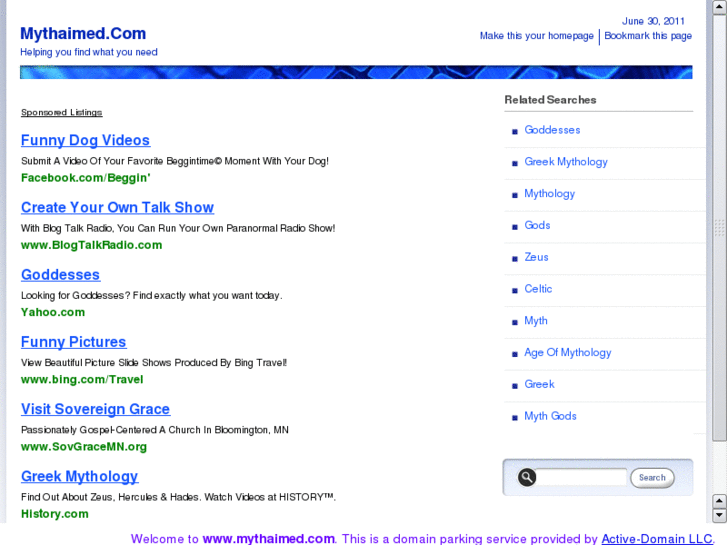Click the June 30, 2011 date
Screen dimensions: 727x545
(653, 21)
